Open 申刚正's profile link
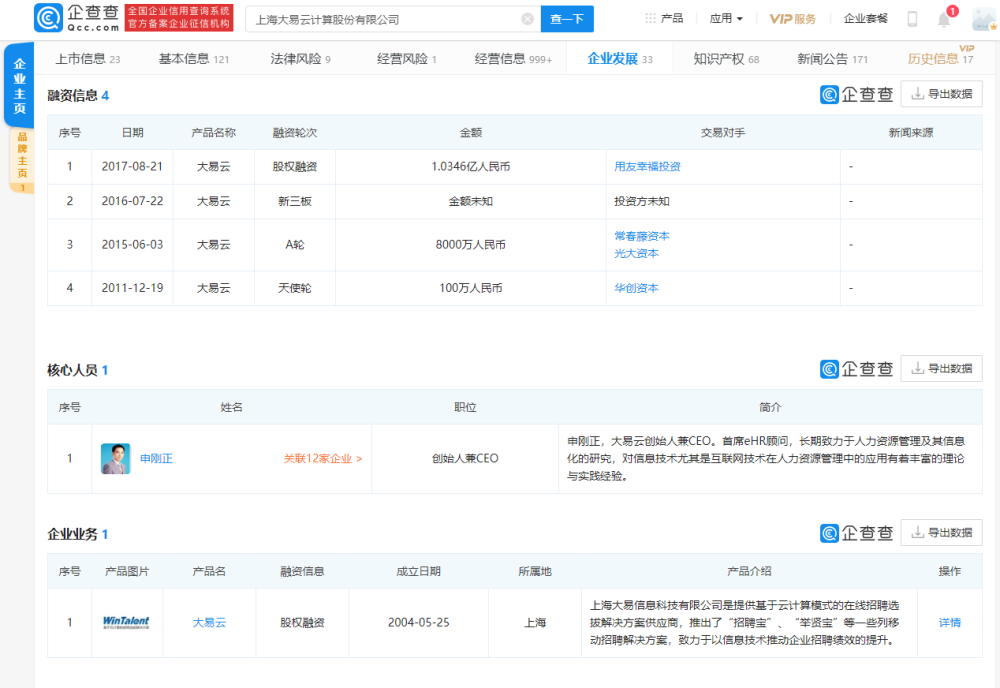 click(x=156, y=458)
